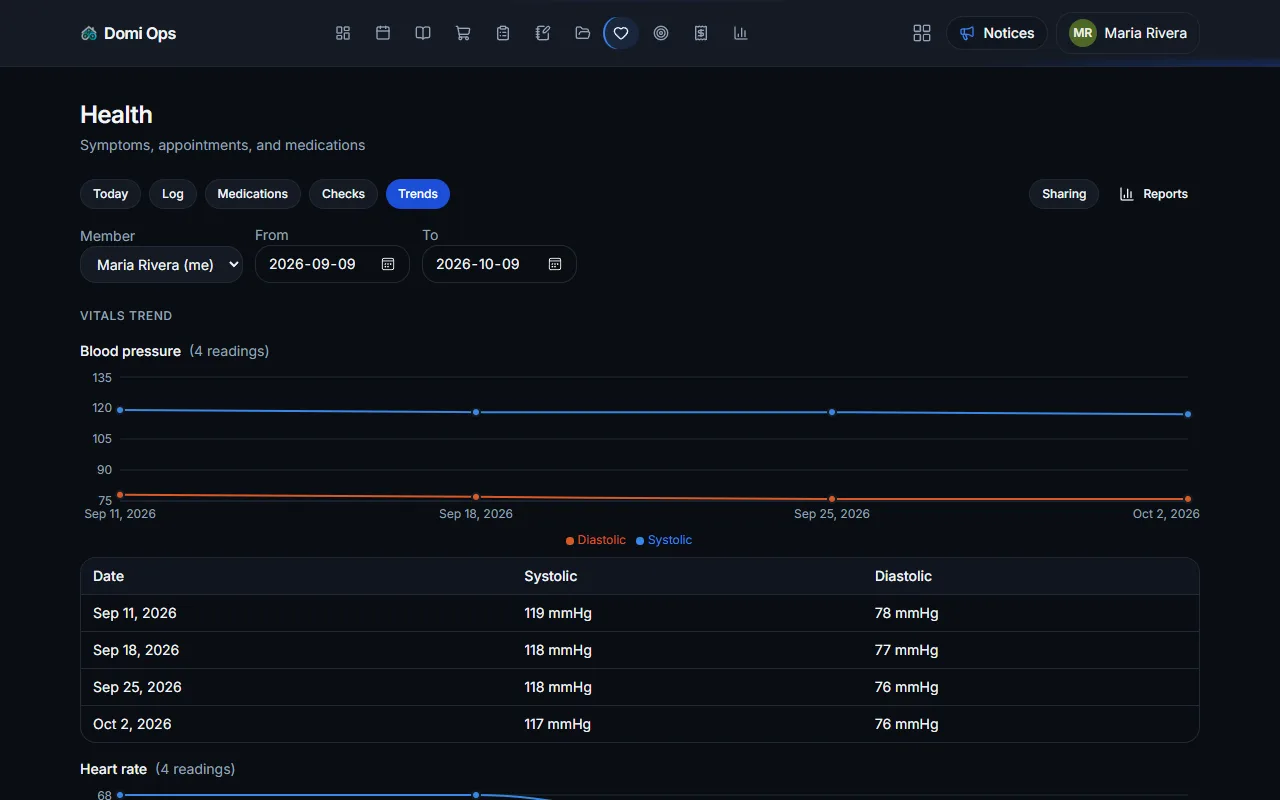Open the Maria Rivera profile menu

[x=1128, y=33]
